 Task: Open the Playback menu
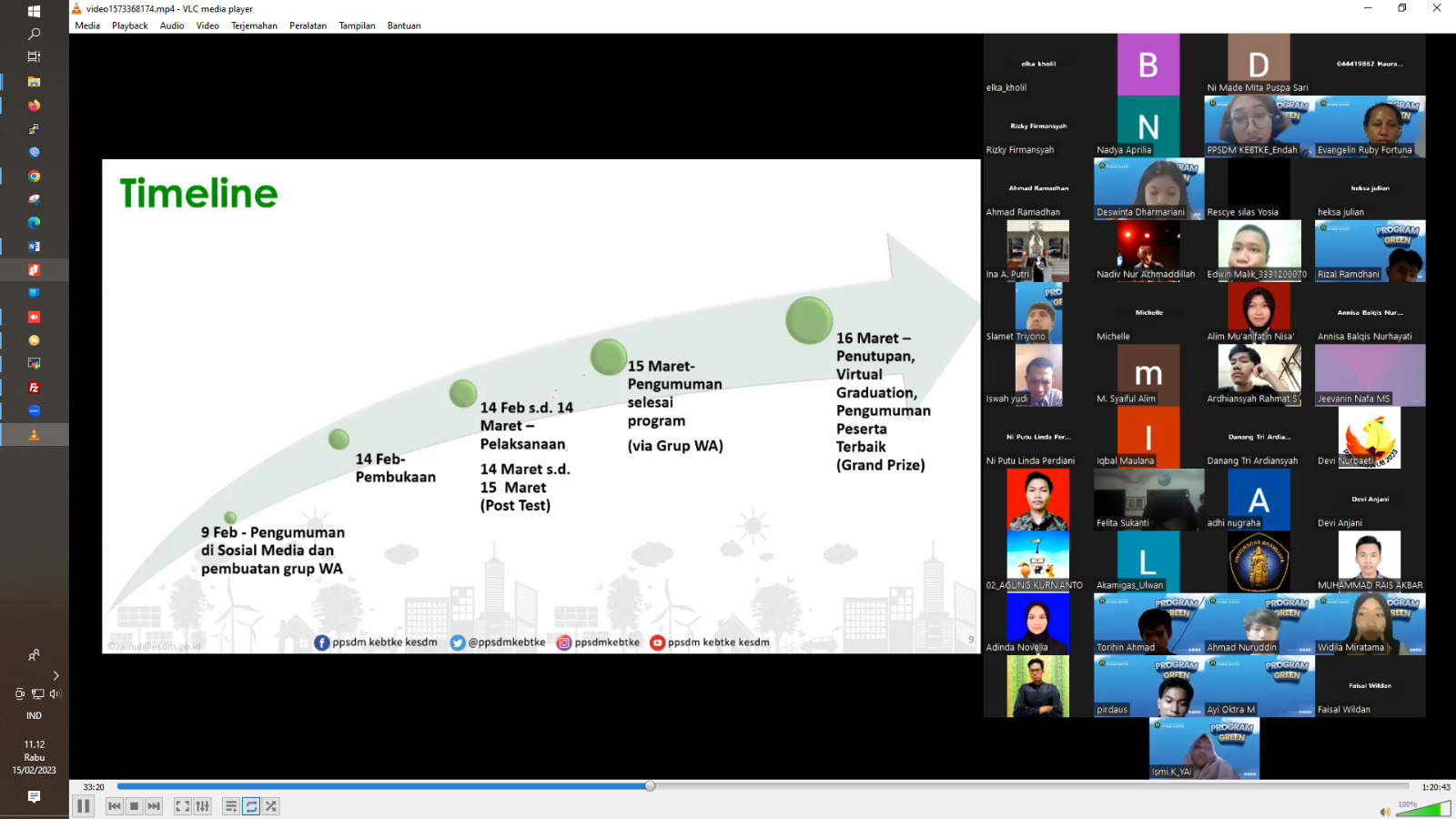click(129, 25)
